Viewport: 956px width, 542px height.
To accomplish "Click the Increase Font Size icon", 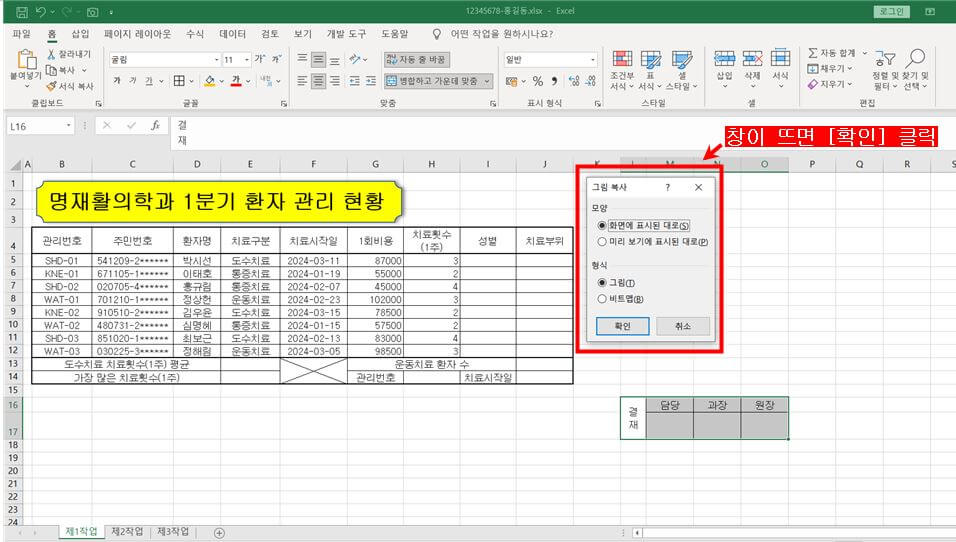I will pos(260,59).
